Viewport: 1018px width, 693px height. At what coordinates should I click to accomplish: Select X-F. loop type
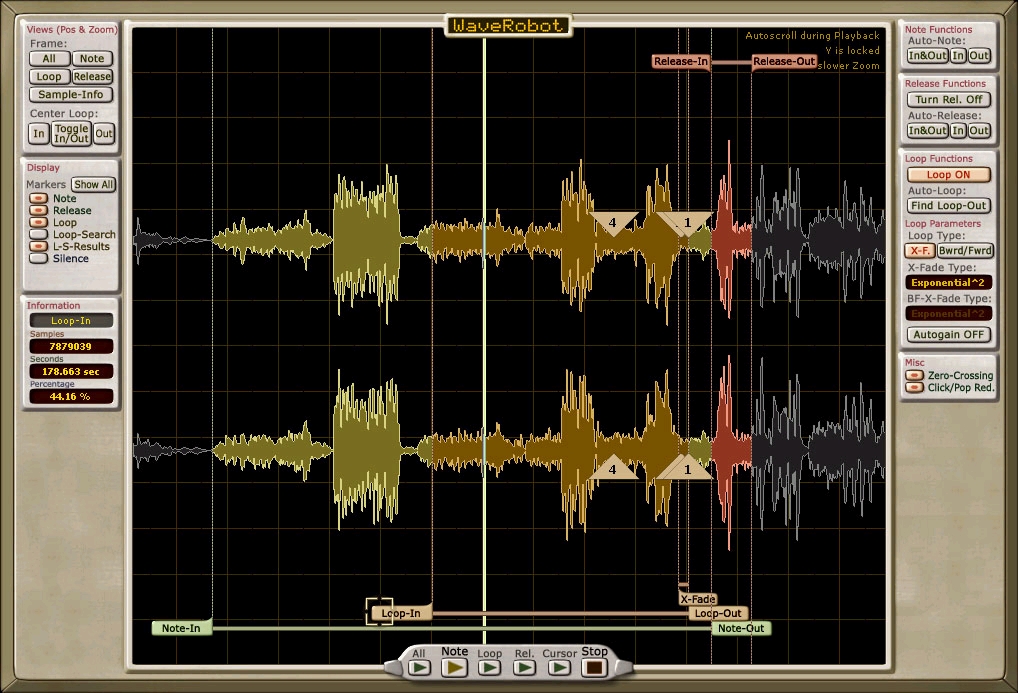[919, 251]
